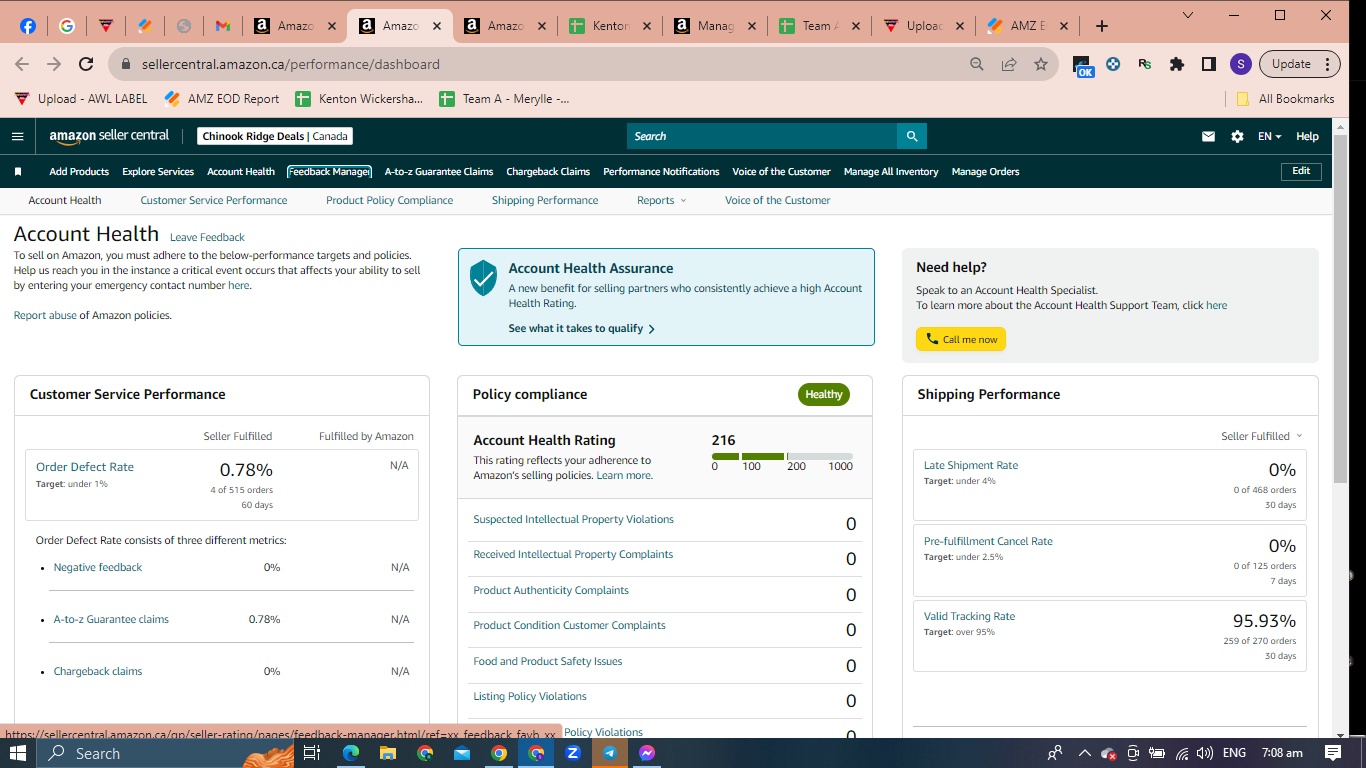
Task: Open the Report abuse link
Action: (45, 315)
